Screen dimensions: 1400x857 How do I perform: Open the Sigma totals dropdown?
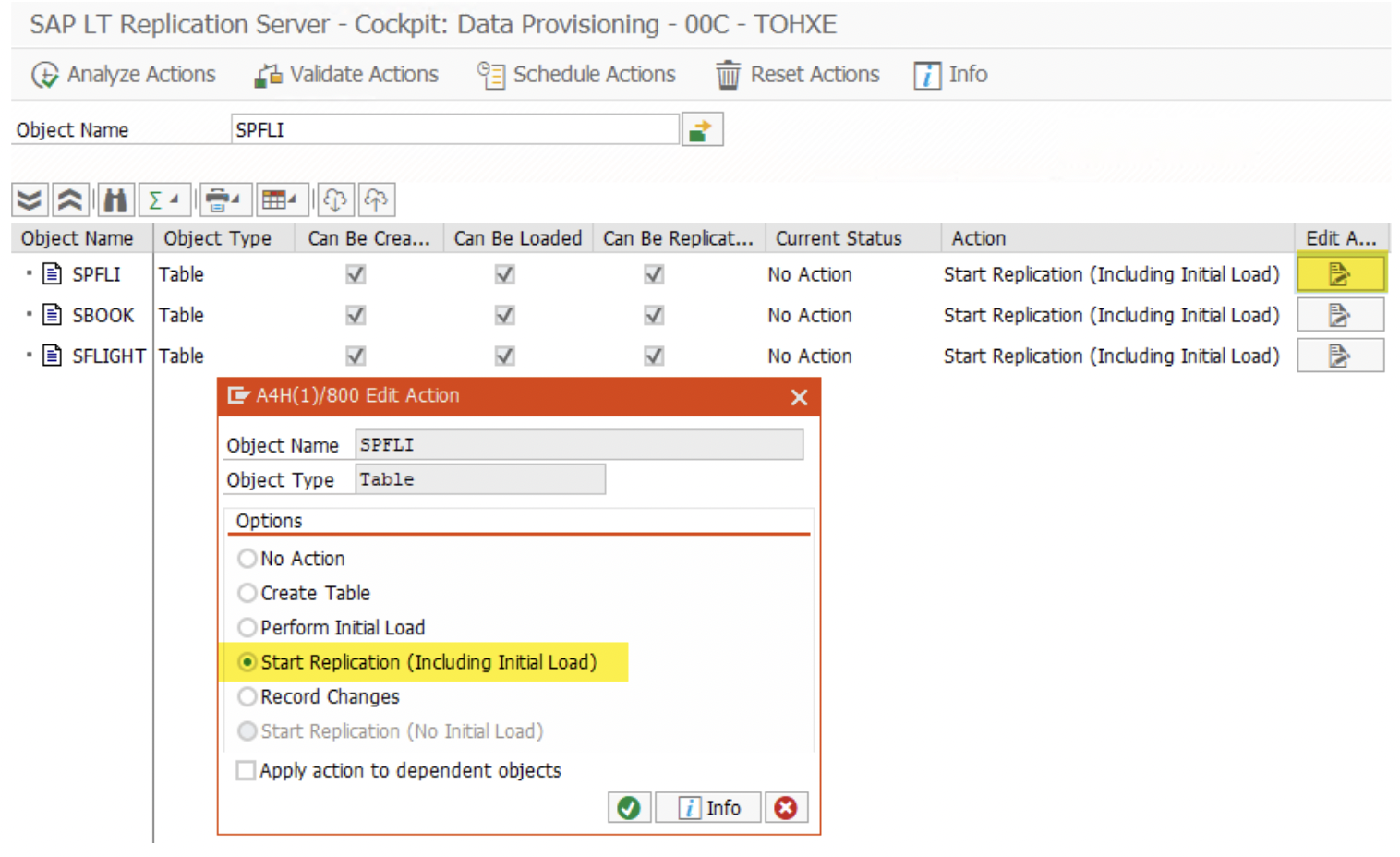tap(163, 199)
